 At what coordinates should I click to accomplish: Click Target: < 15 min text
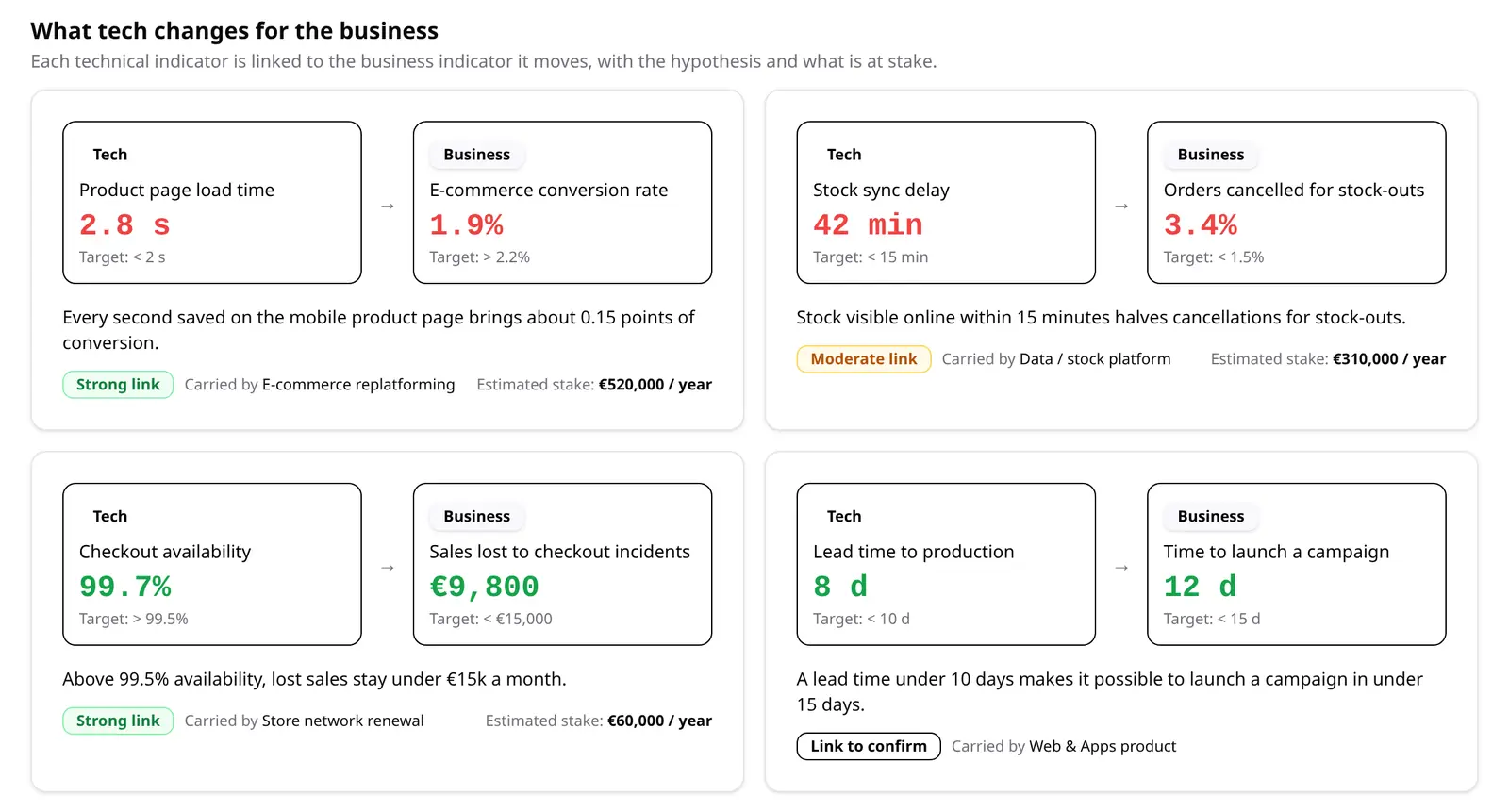coord(871,257)
